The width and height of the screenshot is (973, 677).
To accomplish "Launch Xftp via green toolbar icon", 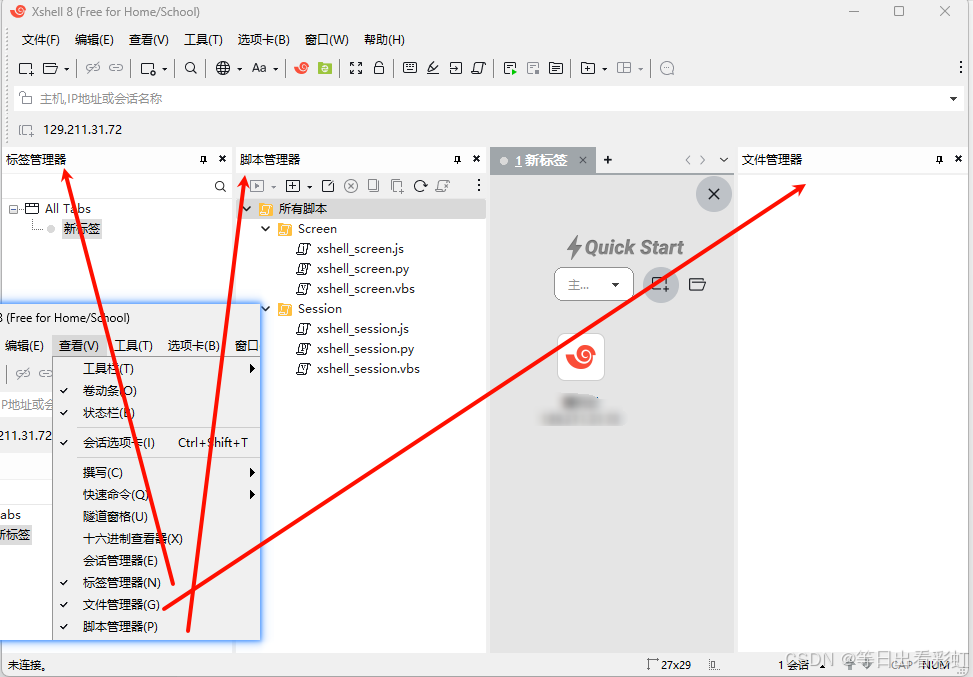I will point(325,68).
